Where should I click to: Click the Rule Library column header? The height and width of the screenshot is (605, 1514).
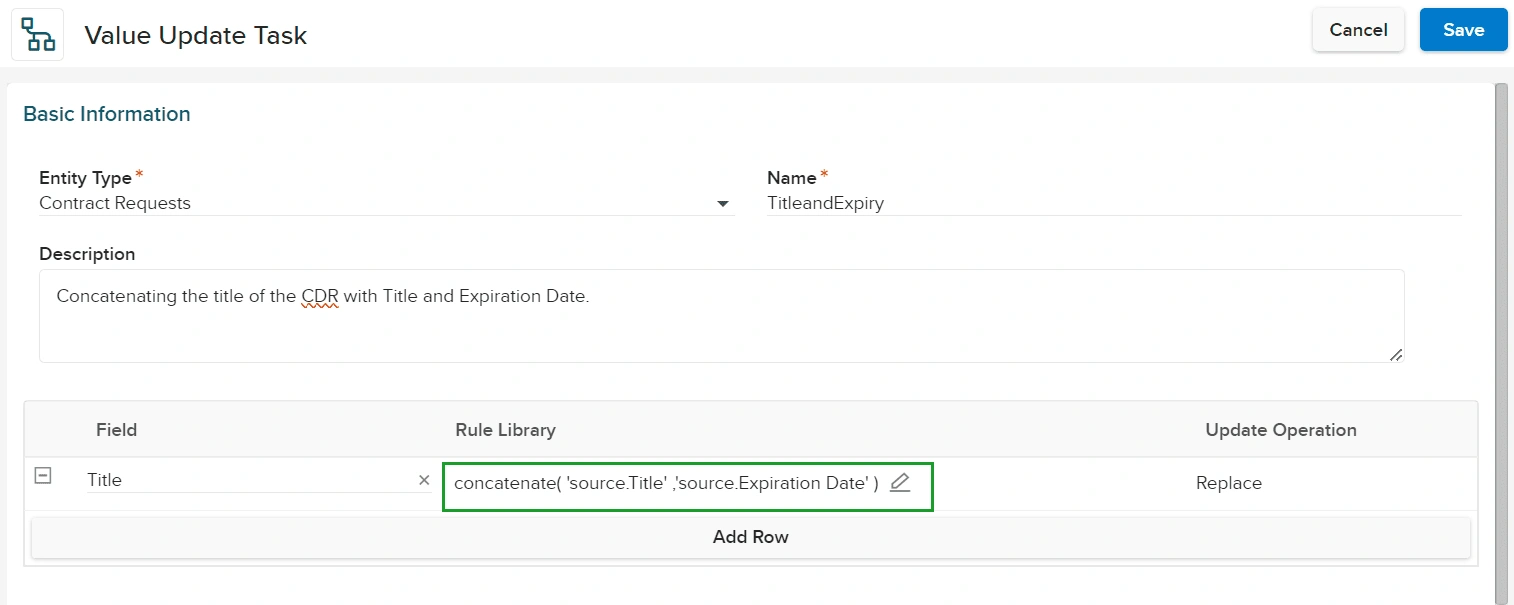(505, 430)
